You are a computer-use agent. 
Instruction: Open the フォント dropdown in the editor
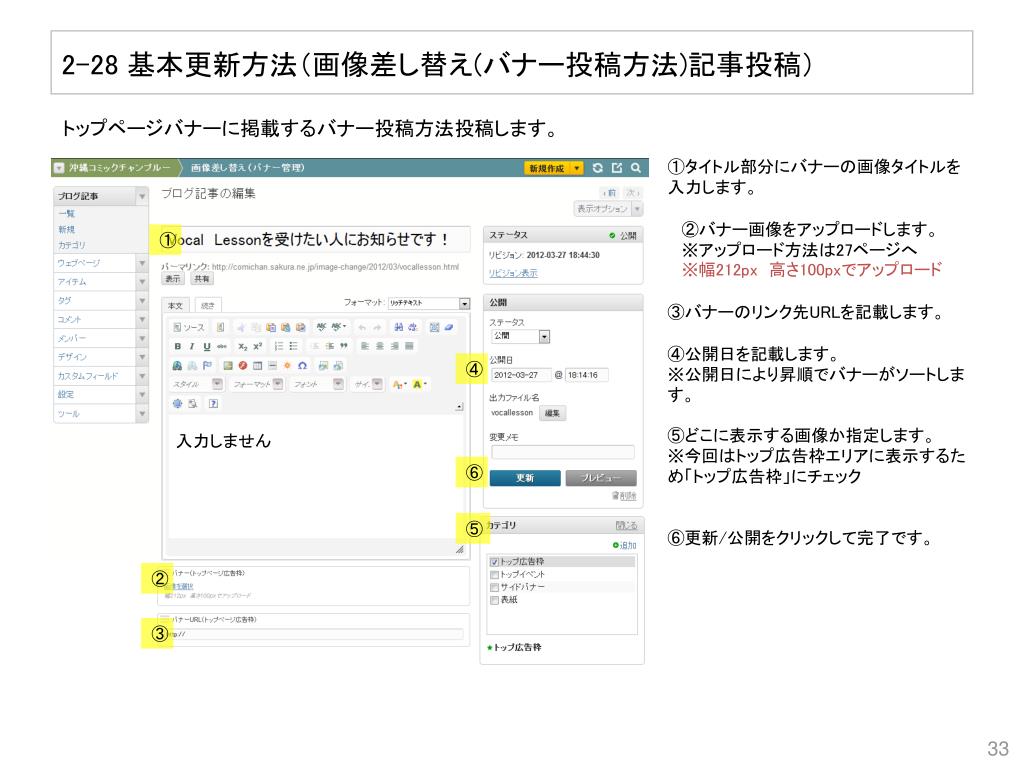click(x=317, y=385)
